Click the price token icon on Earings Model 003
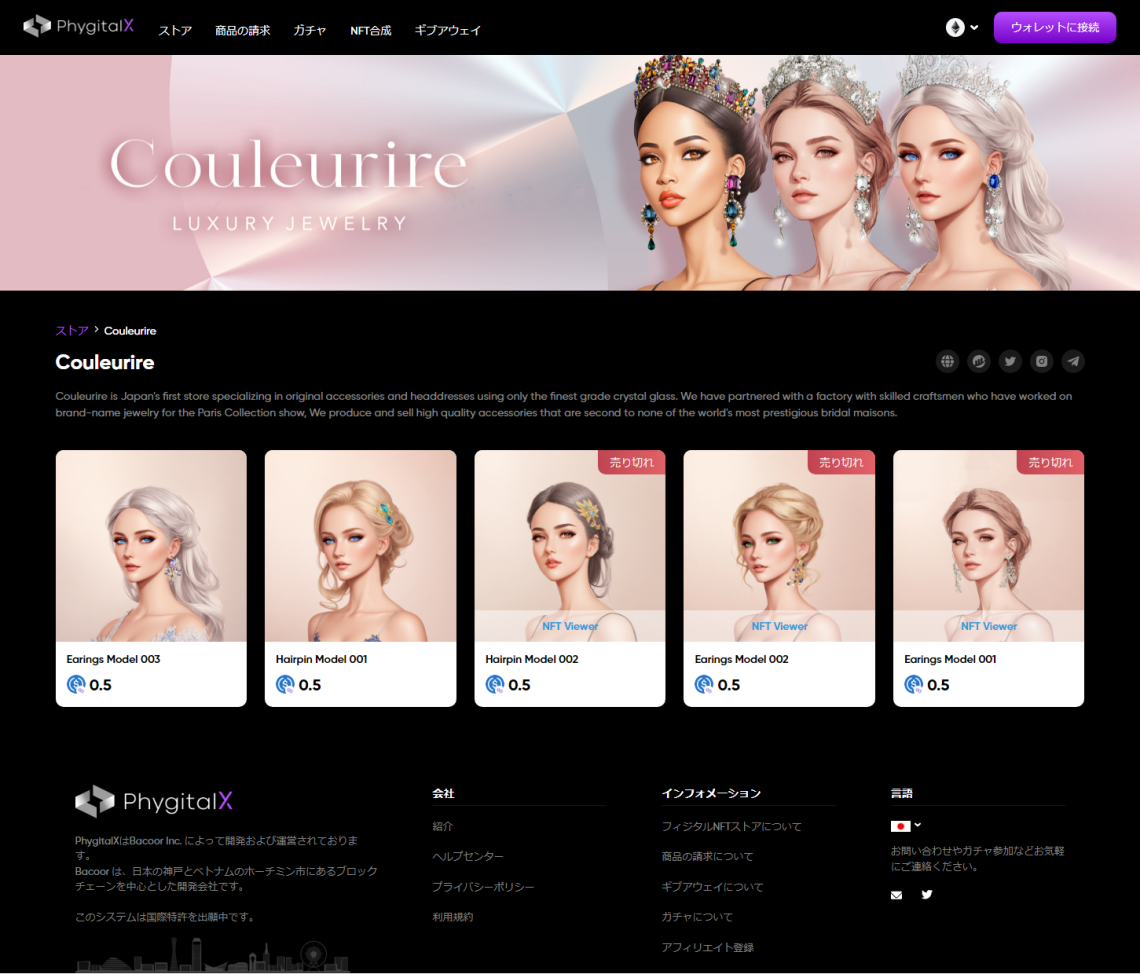 point(76,685)
